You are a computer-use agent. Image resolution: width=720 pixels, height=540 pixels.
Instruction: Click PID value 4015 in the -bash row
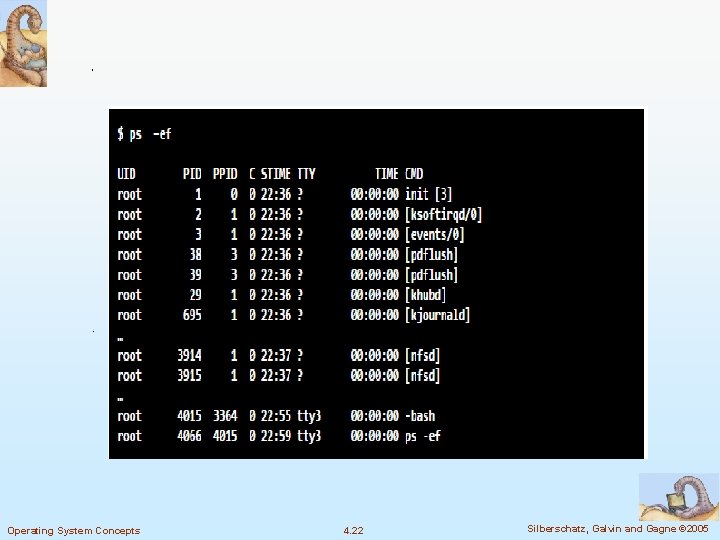tap(189, 416)
